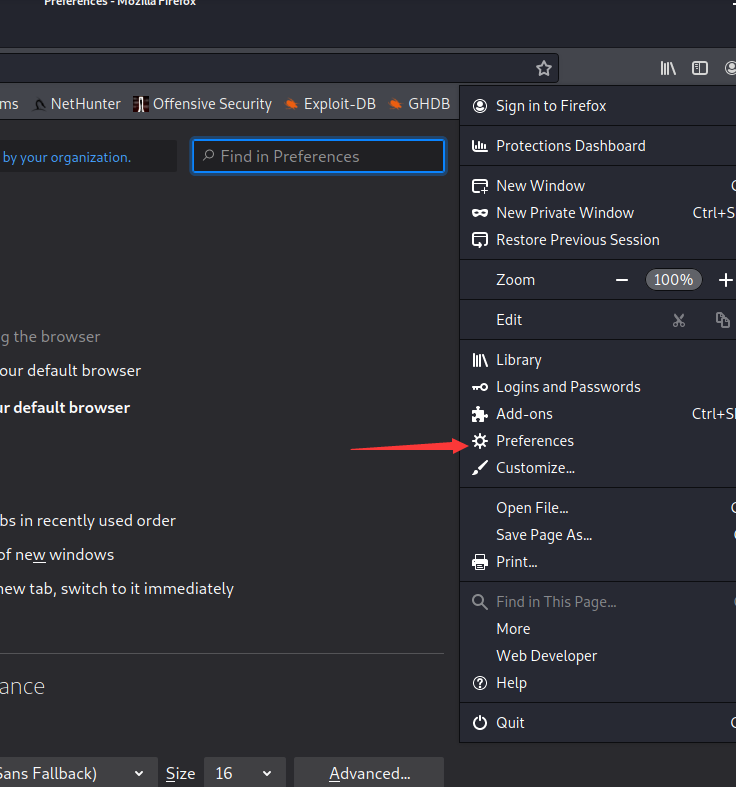Image resolution: width=736 pixels, height=787 pixels.
Task: Zoom in with the plus button
Action: [x=725, y=280]
